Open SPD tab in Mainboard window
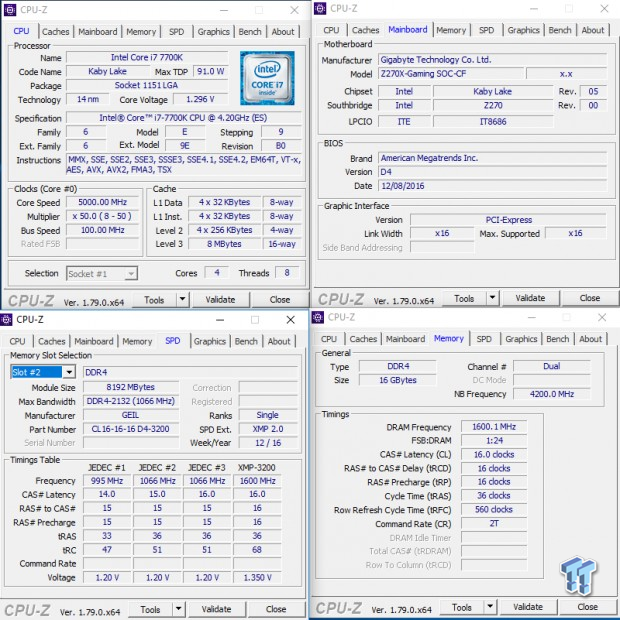 pos(486,30)
